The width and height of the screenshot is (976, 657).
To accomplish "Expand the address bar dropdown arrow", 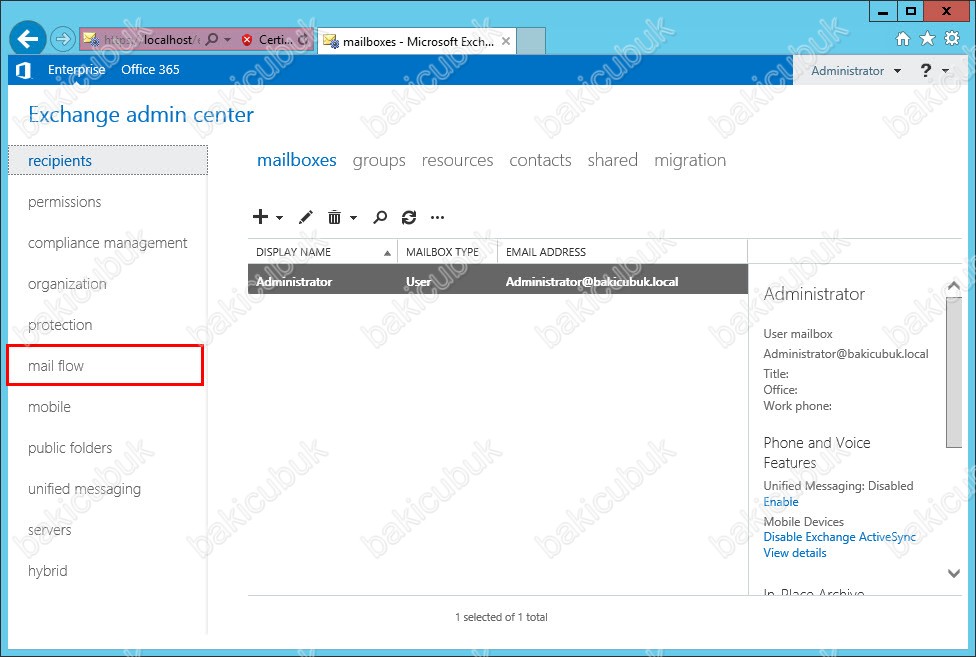I will point(228,40).
